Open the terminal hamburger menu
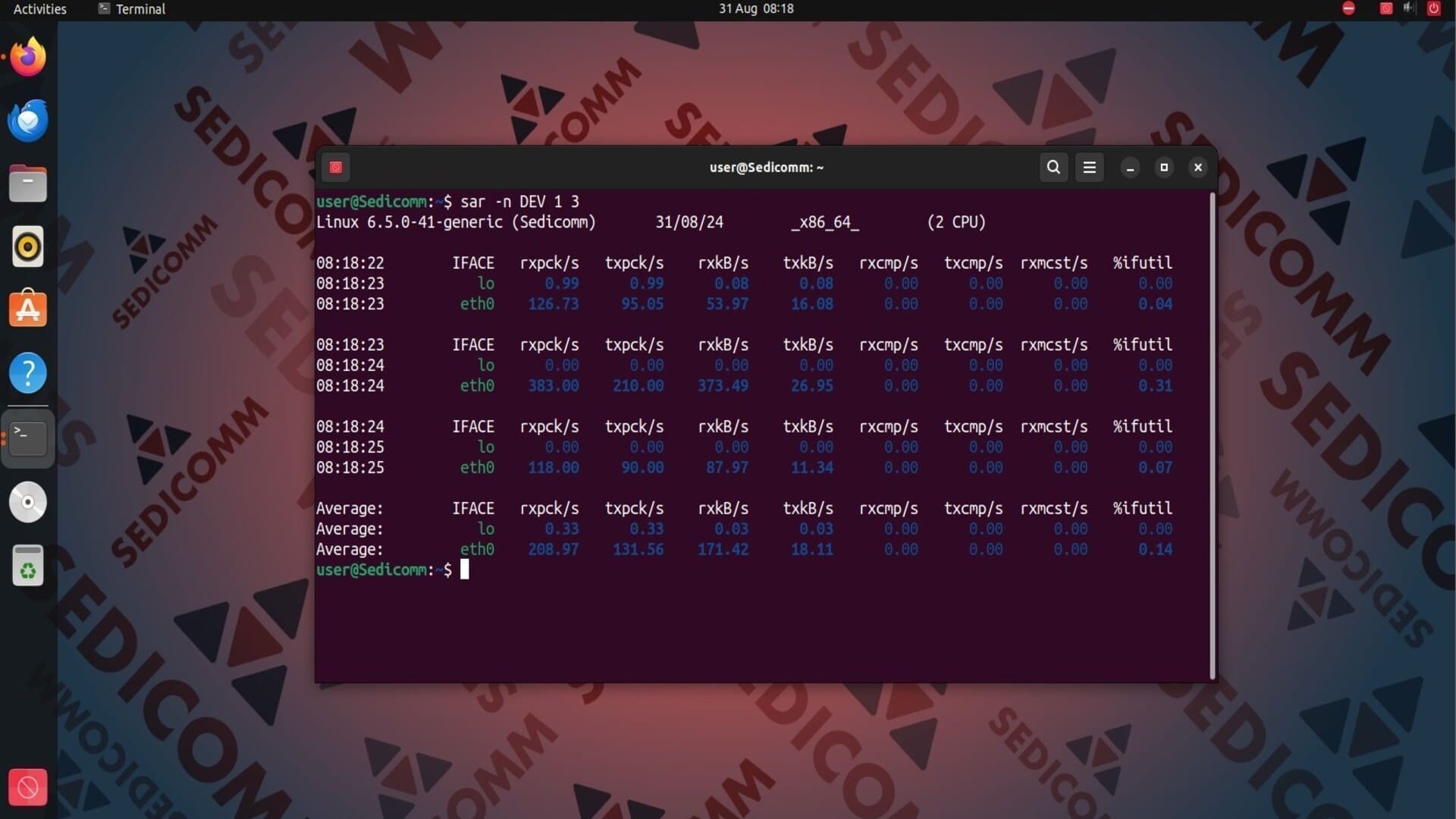The width and height of the screenshot is (1456, 819). [1090, 168]
